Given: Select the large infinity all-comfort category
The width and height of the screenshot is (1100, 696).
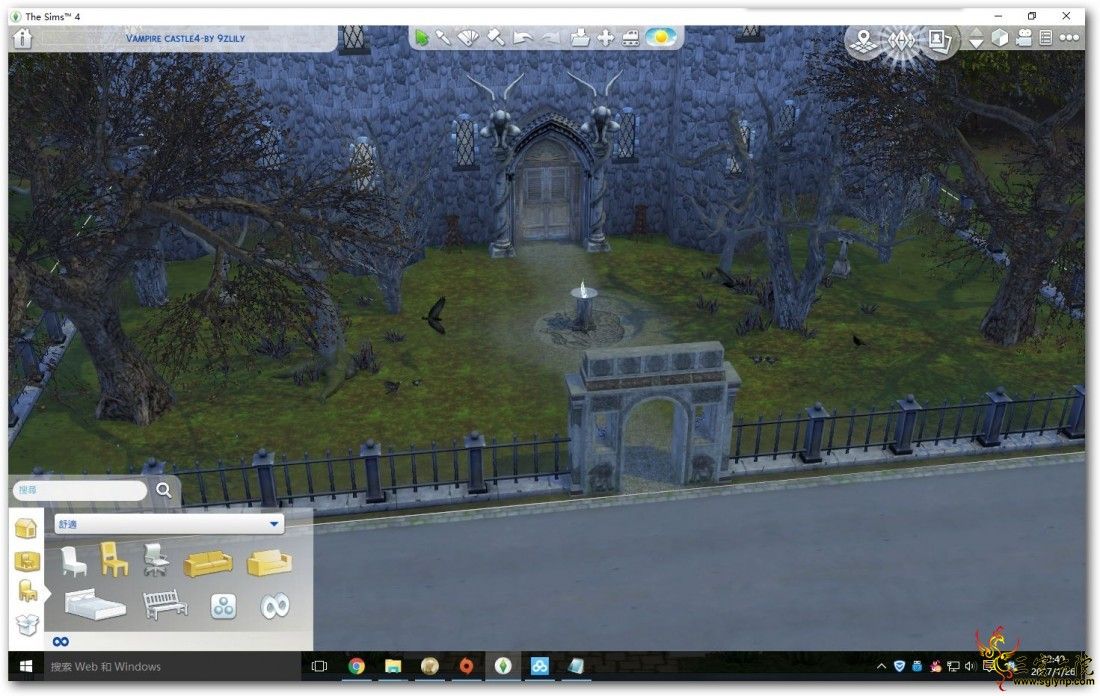Looking at the screenshot, I should (274, 605).
